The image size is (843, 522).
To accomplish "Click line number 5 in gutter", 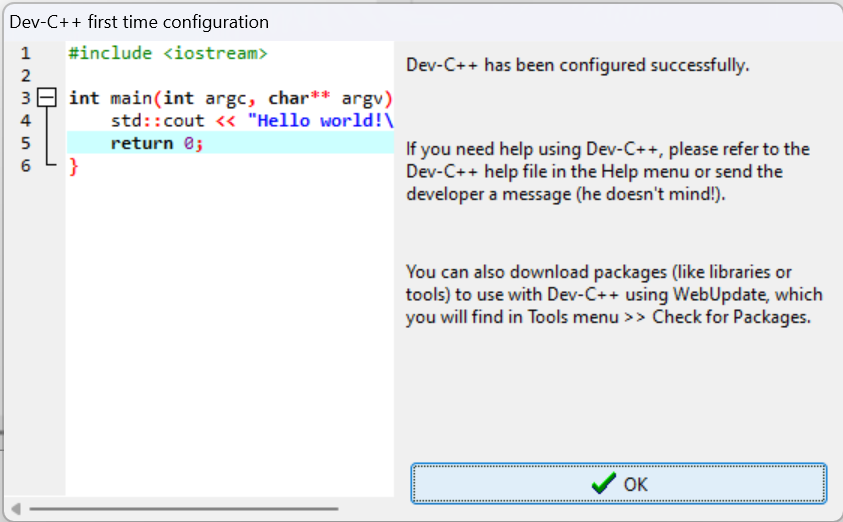I will pyautogui.click(x=26, y=144).
